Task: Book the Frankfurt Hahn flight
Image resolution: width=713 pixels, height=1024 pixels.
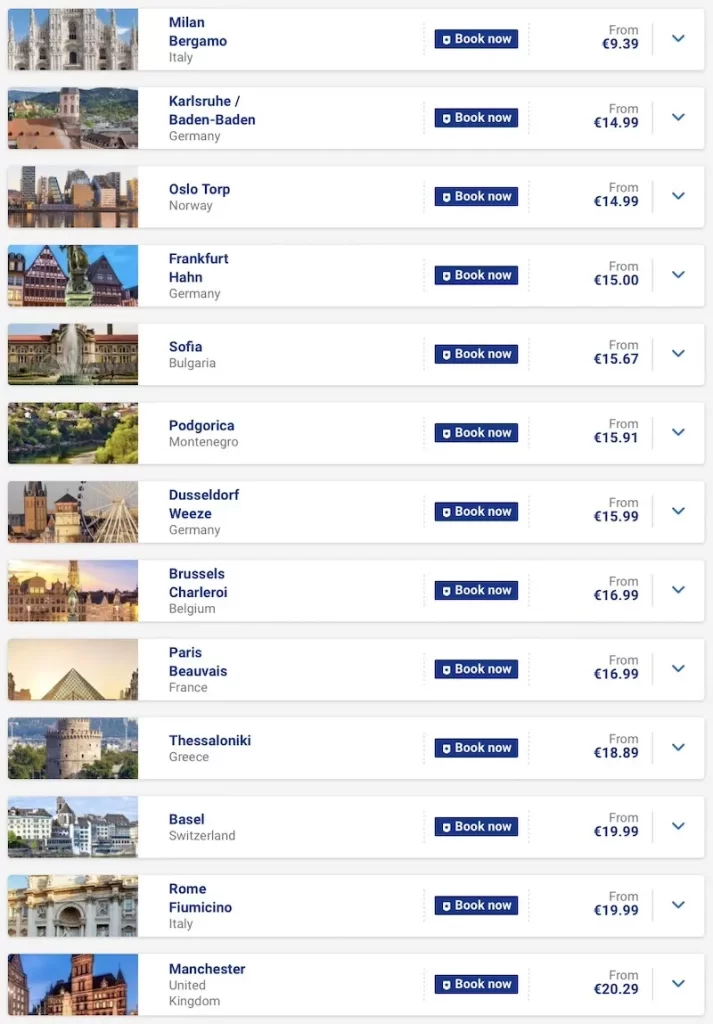Action: click(476, 275)
